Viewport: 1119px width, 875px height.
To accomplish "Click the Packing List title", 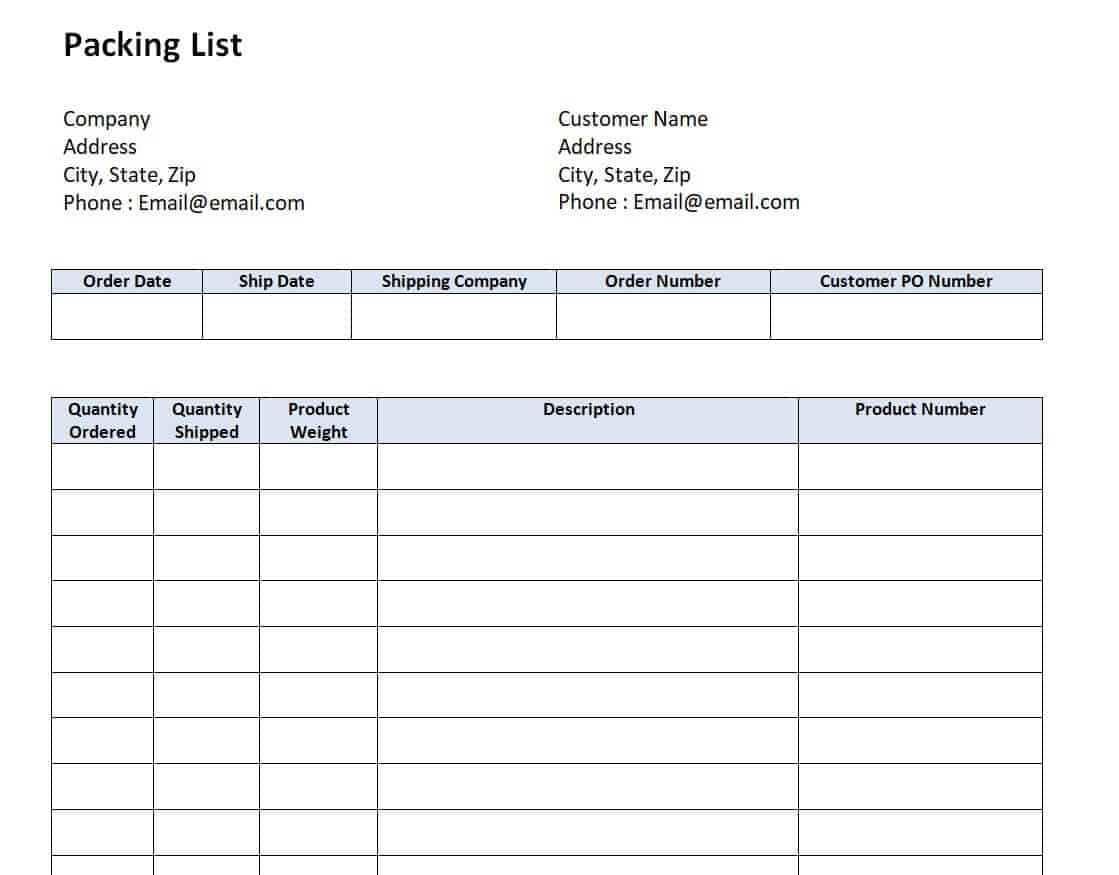I will 153,45.
